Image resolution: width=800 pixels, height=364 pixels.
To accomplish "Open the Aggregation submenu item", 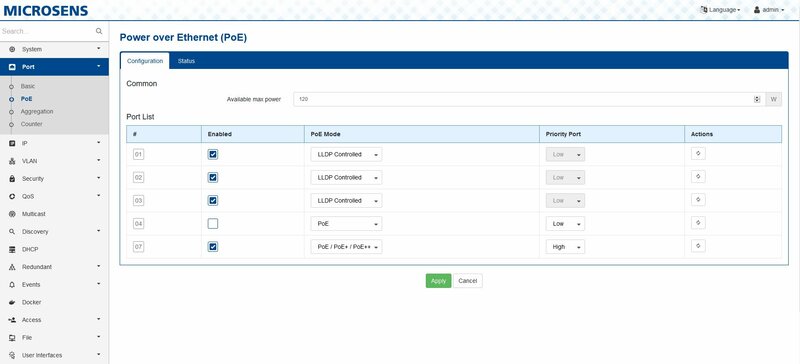I will 37,111.
